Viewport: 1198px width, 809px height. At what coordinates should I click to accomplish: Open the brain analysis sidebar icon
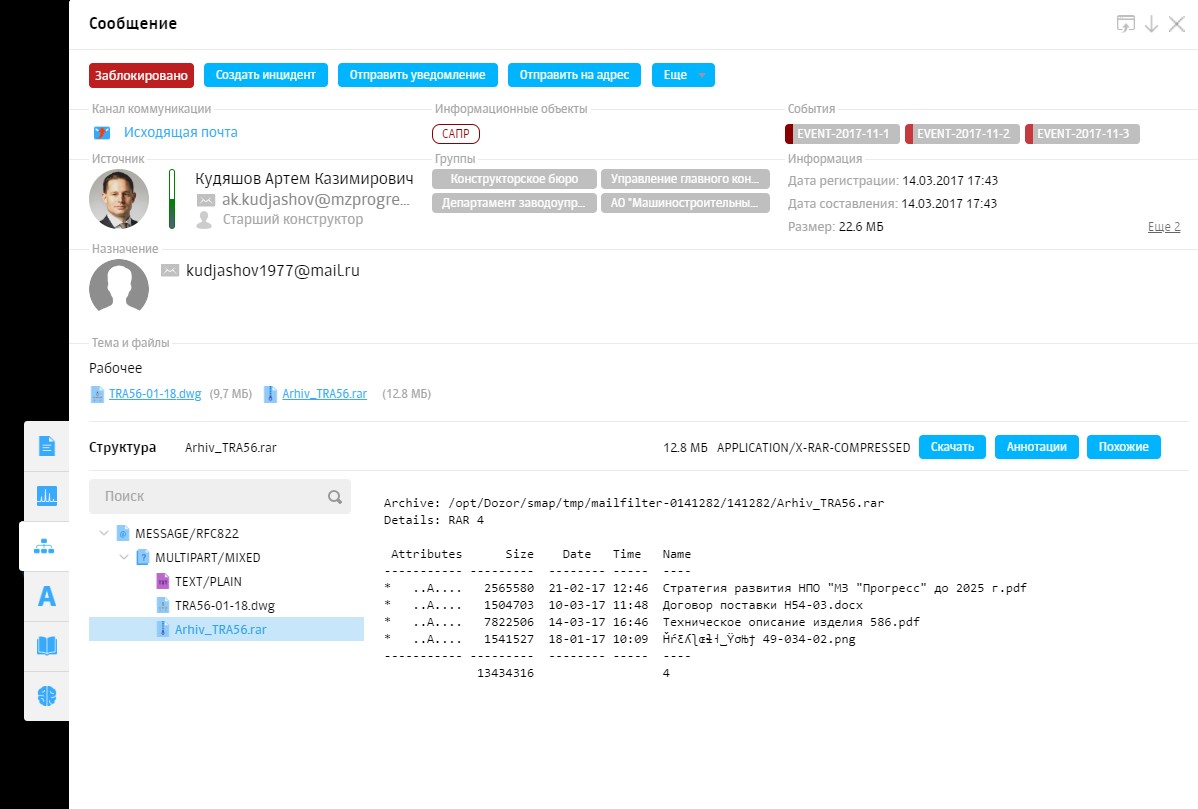click(47, 696)
